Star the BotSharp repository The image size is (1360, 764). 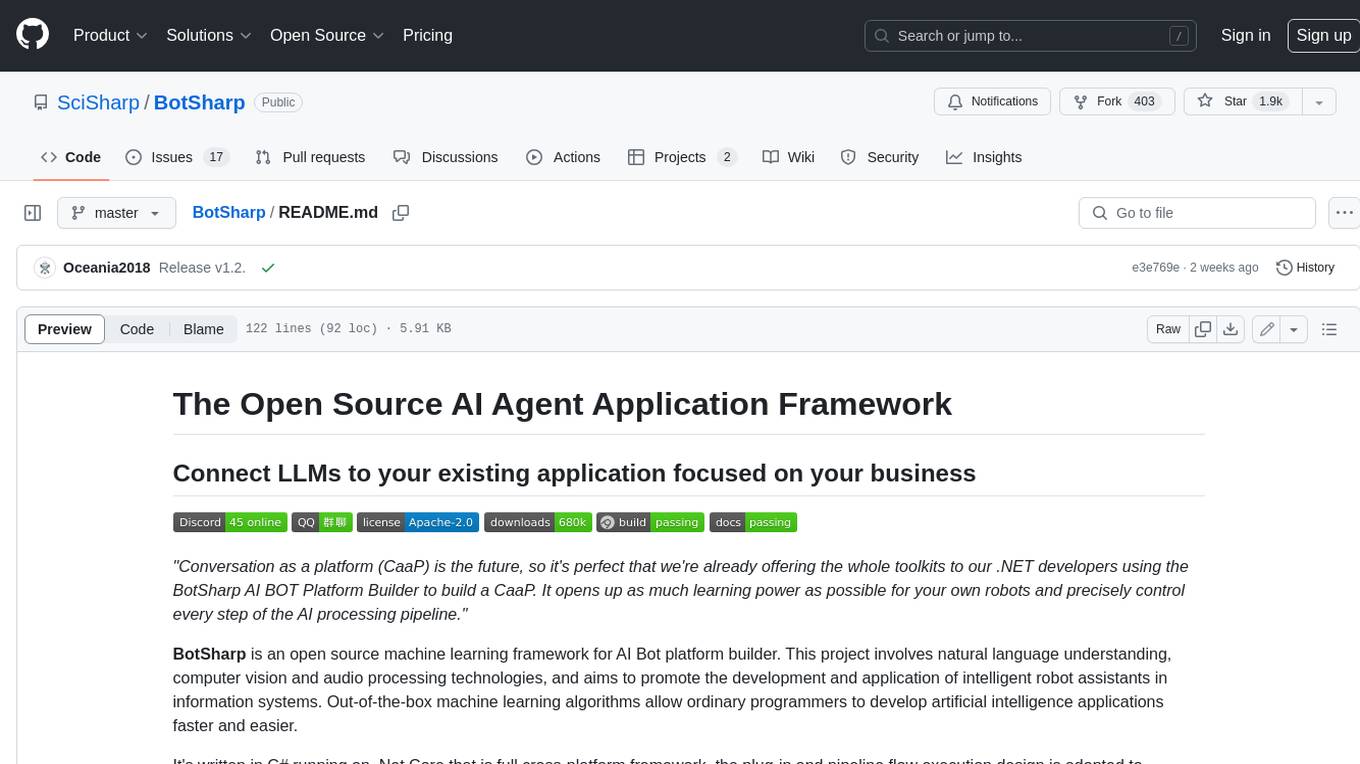pos(1241,102)
